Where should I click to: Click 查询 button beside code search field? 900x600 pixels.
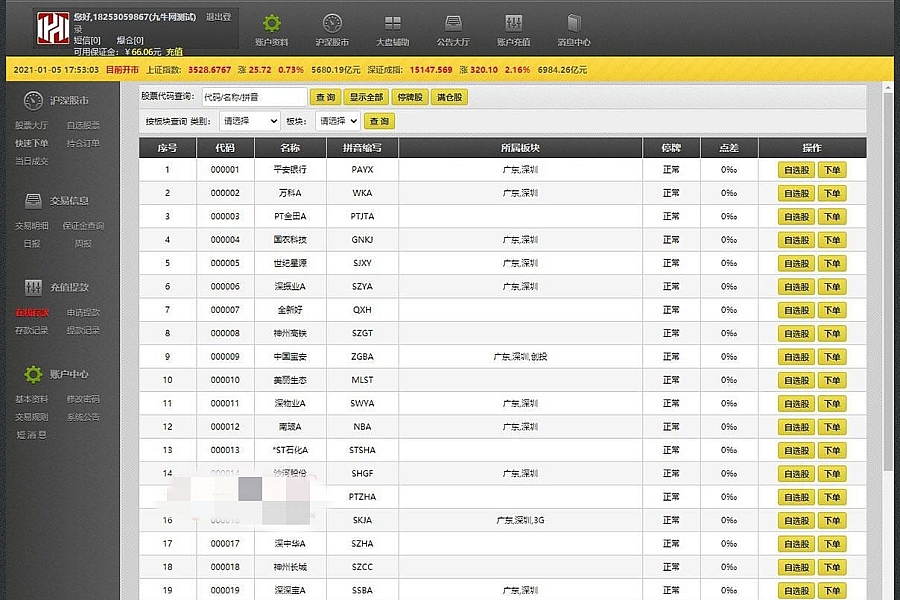pyautogui.click(x=325, y=97)
